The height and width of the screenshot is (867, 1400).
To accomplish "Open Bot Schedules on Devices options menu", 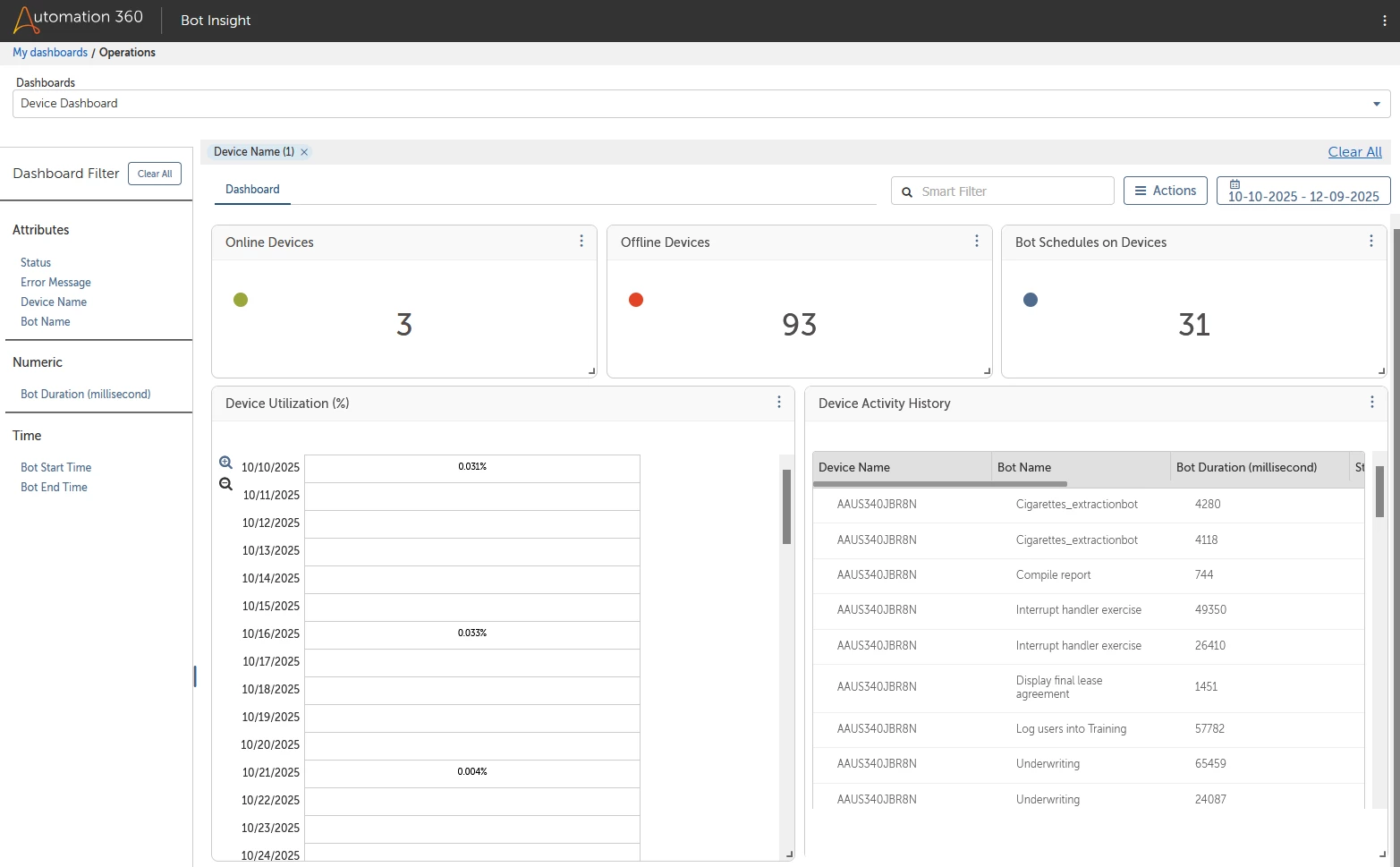I will 1371,242.
